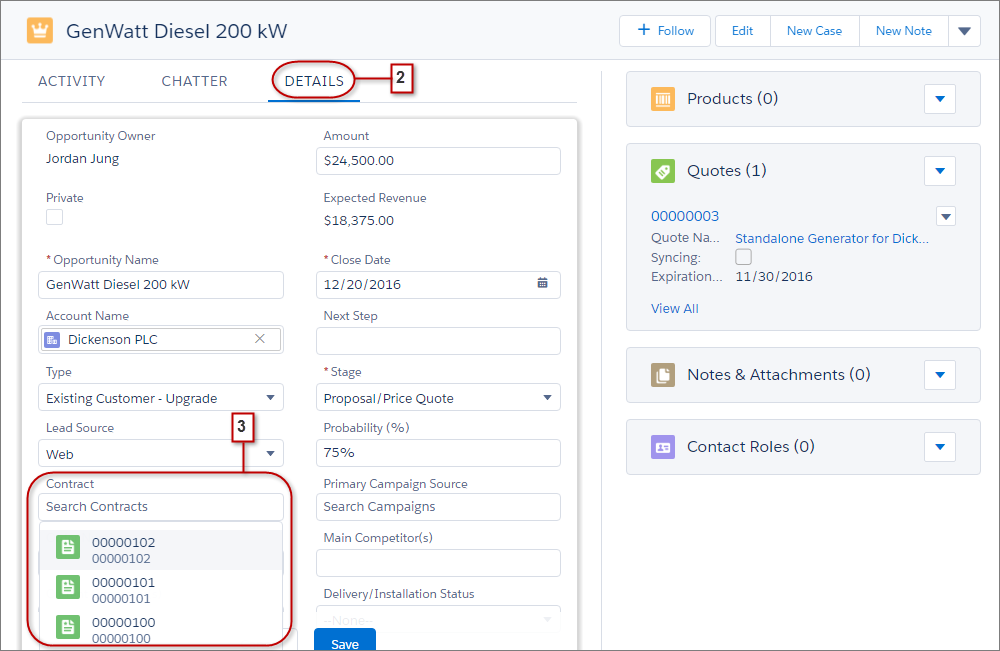Screen dimensions: 1000x651
Task: Click the Probability (%) field
Action: coord(438,453)
